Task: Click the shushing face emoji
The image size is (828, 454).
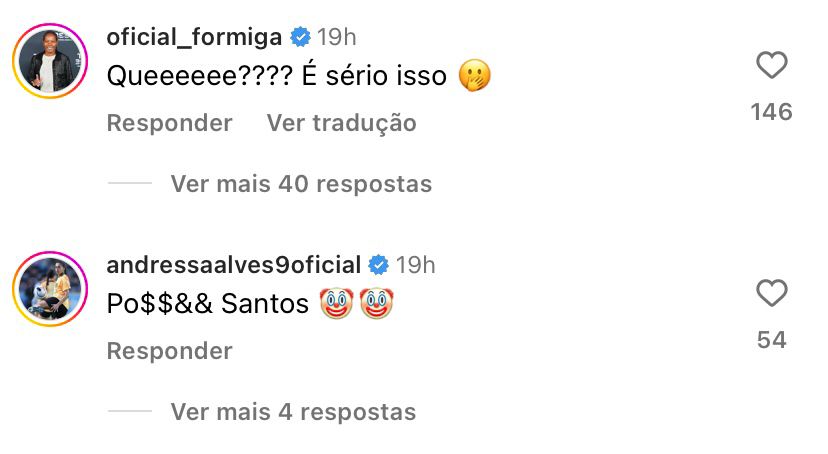Action: pyautogui.click(x=474, y=76)
